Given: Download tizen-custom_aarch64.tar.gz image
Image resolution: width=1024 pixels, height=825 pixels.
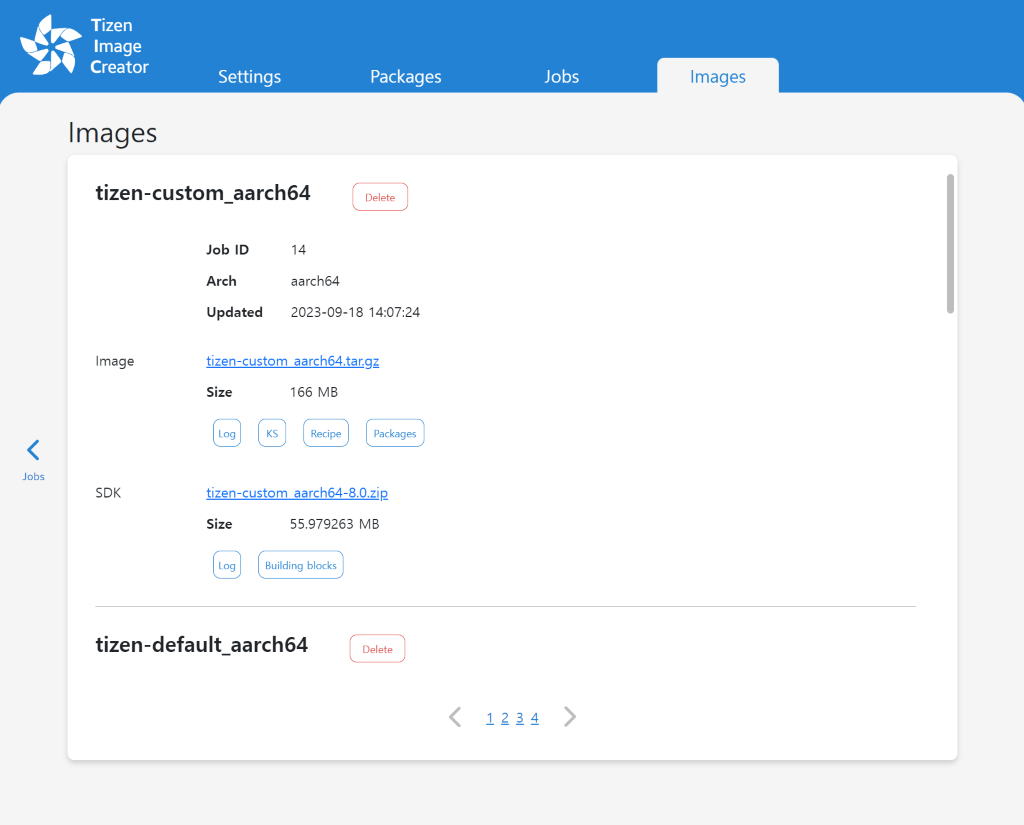Looking at the screenshot, I should [x=292, y=360].
